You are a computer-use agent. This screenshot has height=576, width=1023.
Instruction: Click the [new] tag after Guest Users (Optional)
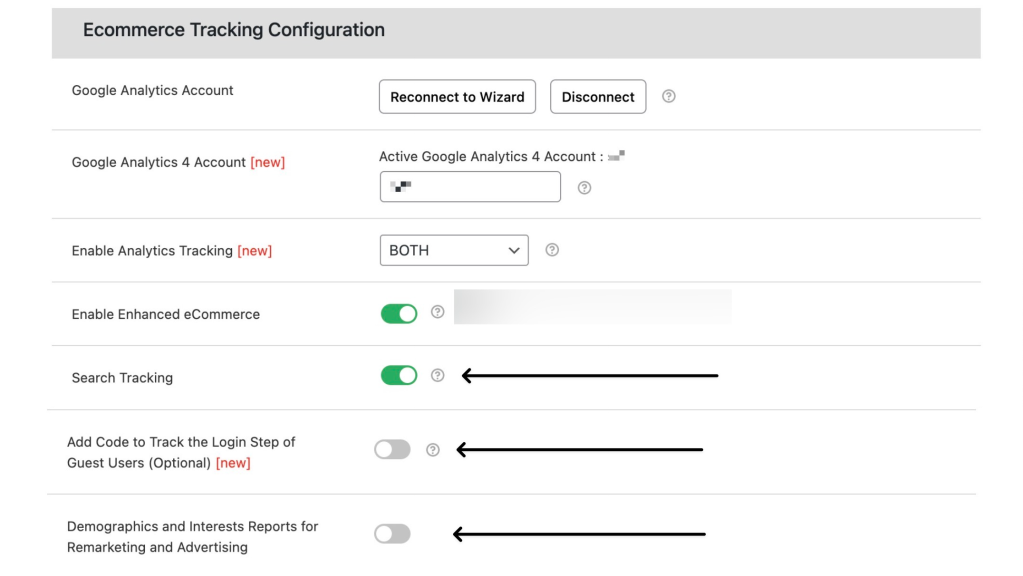point(233,463)
